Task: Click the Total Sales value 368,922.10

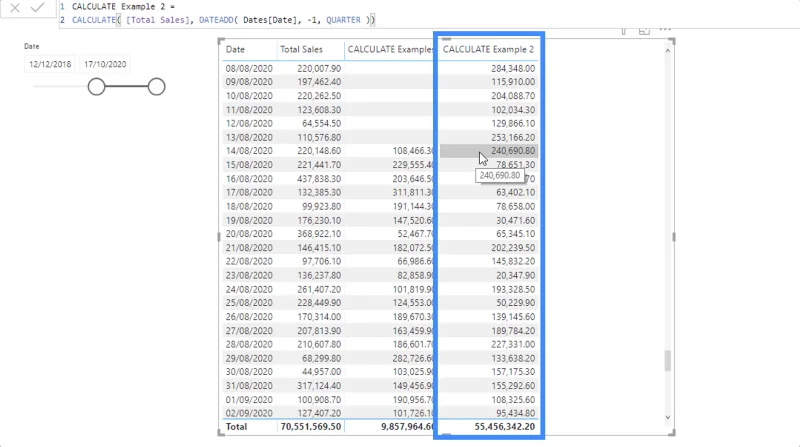Action: coord(319,234)
